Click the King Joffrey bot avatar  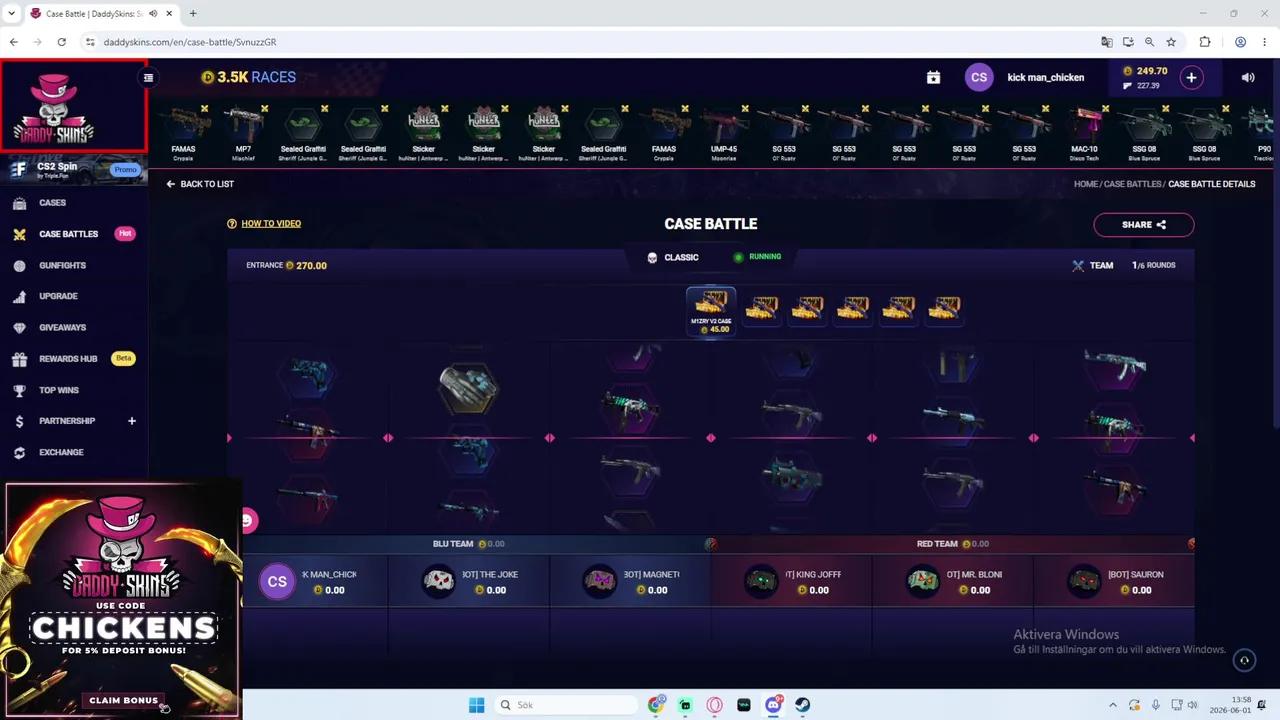(761, 581)
